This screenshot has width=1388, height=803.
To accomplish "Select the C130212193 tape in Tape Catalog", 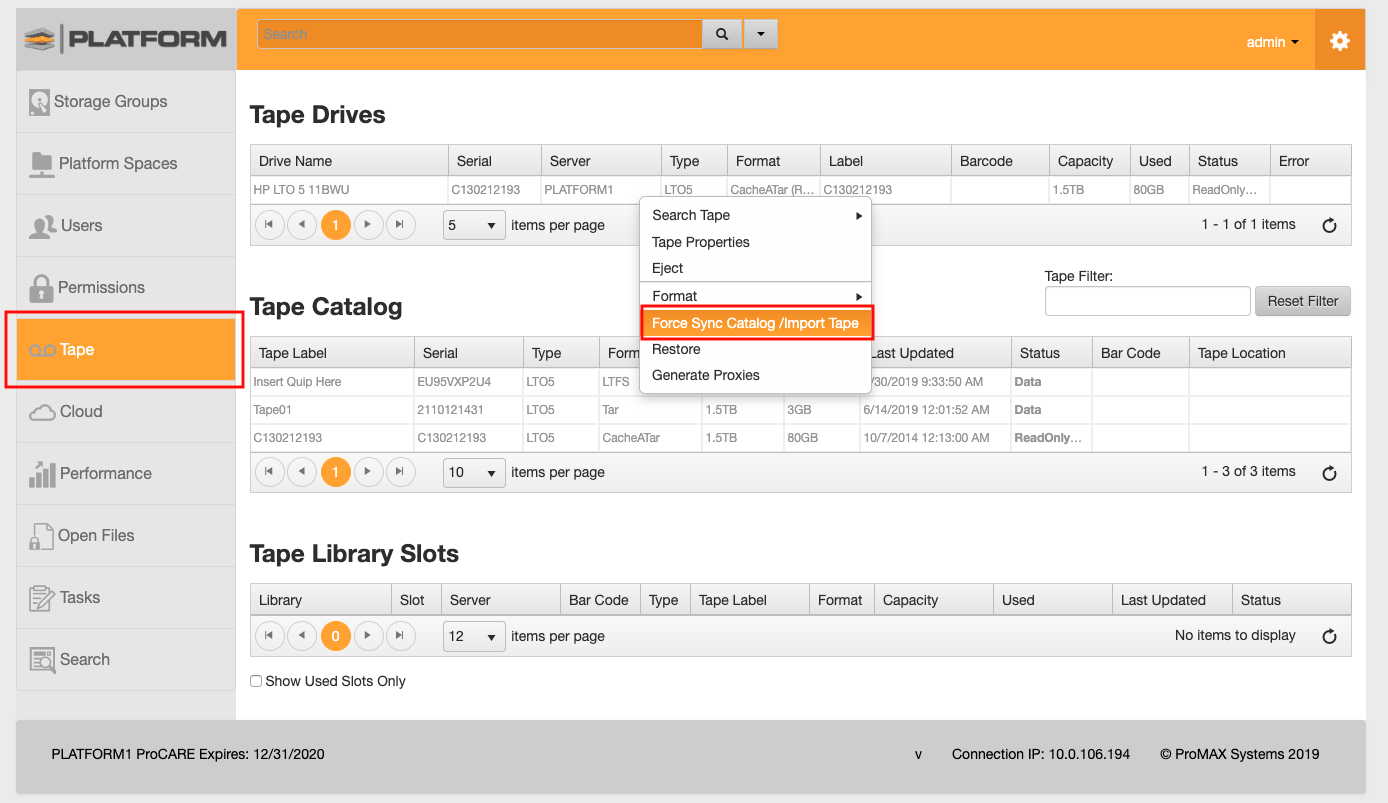I will [x=800, y=438].
